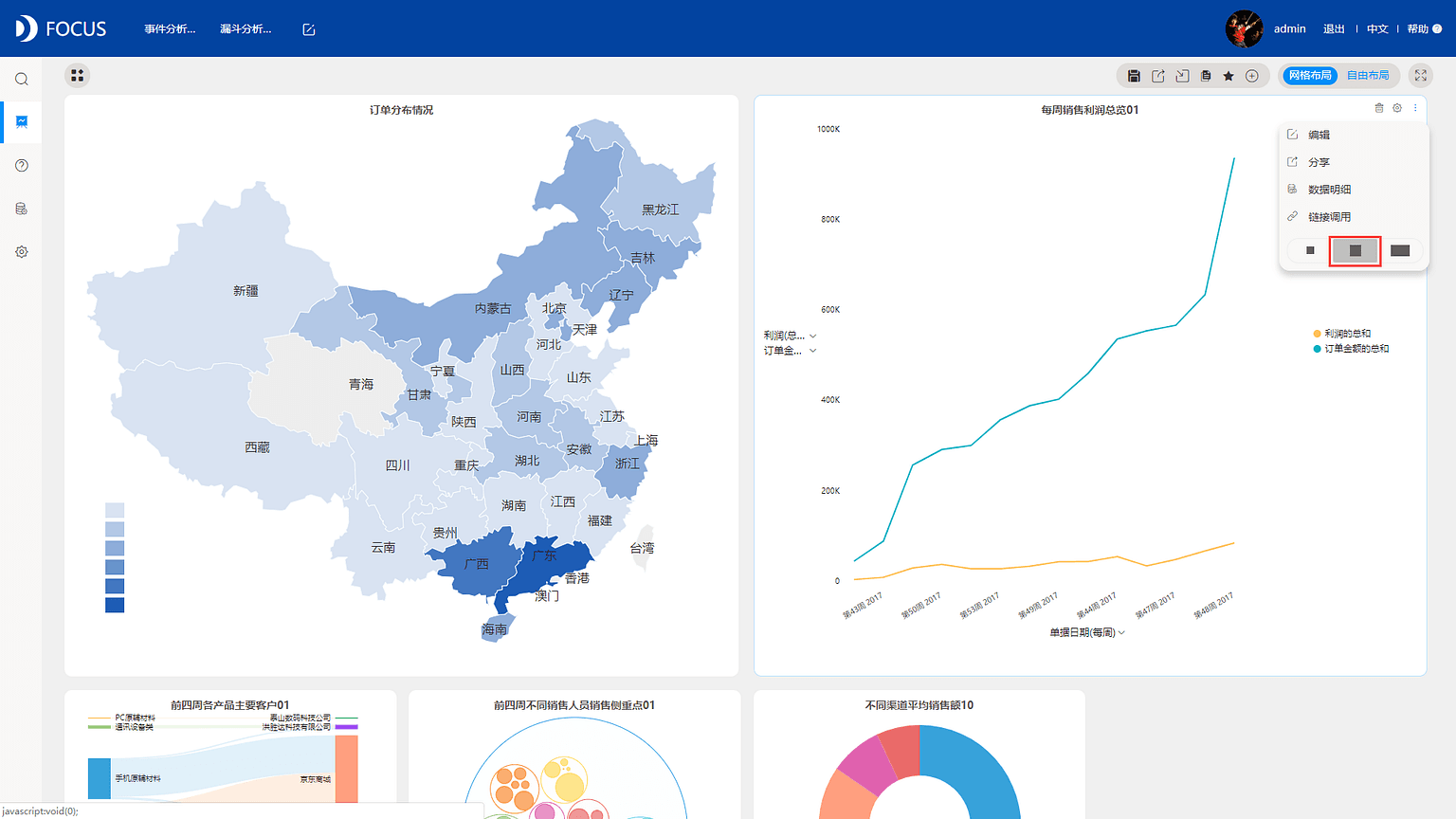Enter fullscreen with expand arrows icon
This screenshot has height=819, width=1456.
click(1421, 75)
